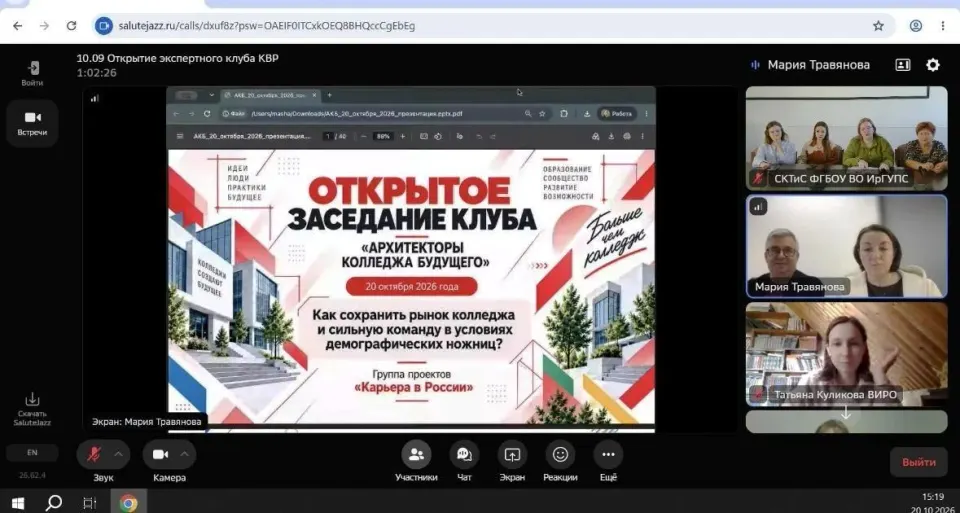Click signal strength icon on the shared screen
This screenshot has height=513, width=960.
click(x=94, y=98)
